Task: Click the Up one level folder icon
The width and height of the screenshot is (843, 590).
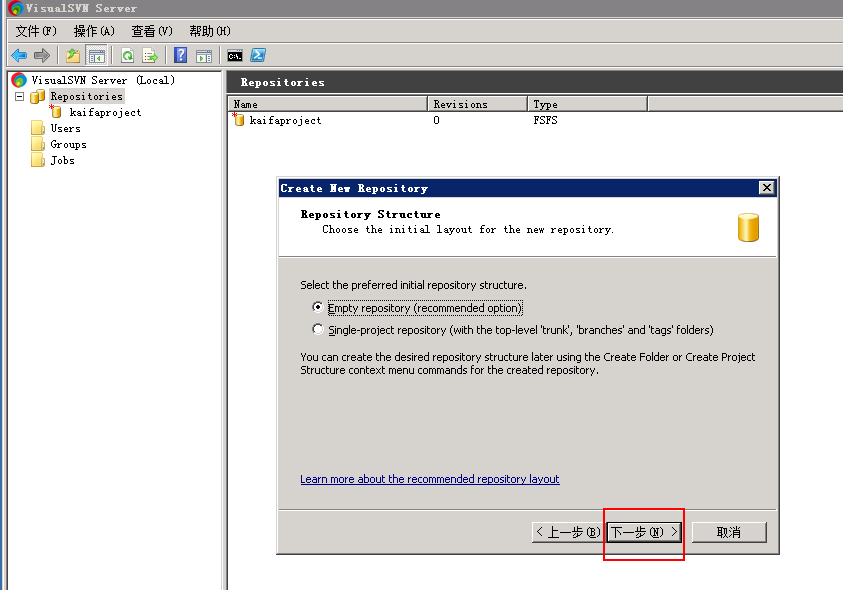Action: point(73,55)
